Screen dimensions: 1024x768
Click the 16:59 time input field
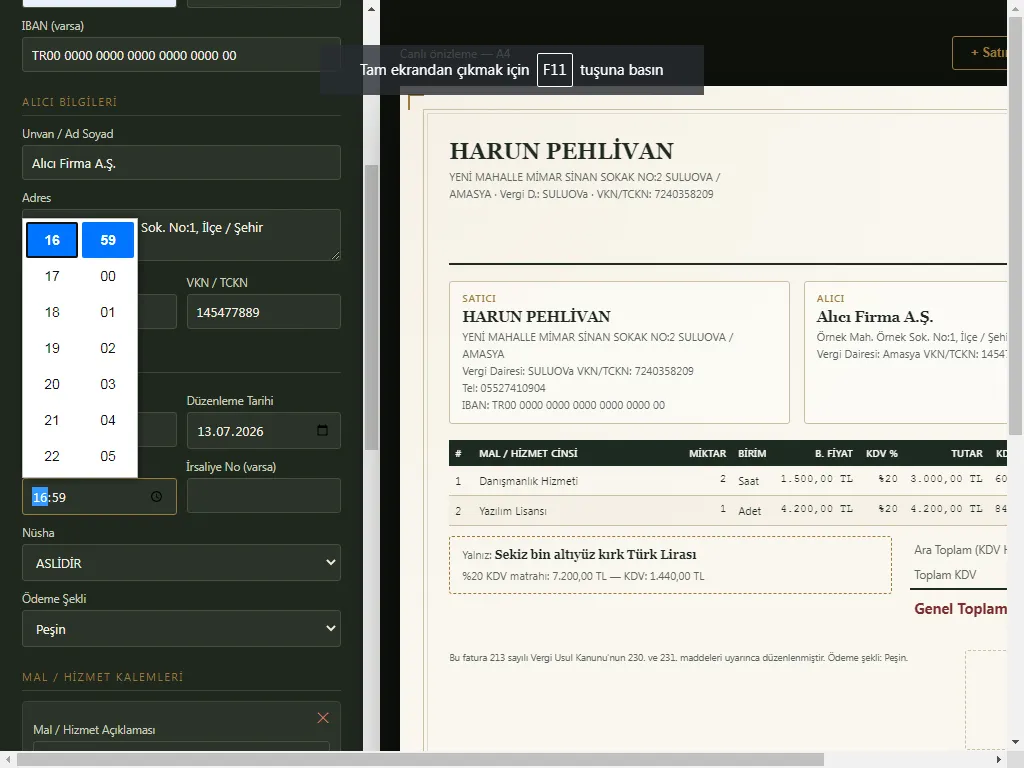(x=99, y=496)
